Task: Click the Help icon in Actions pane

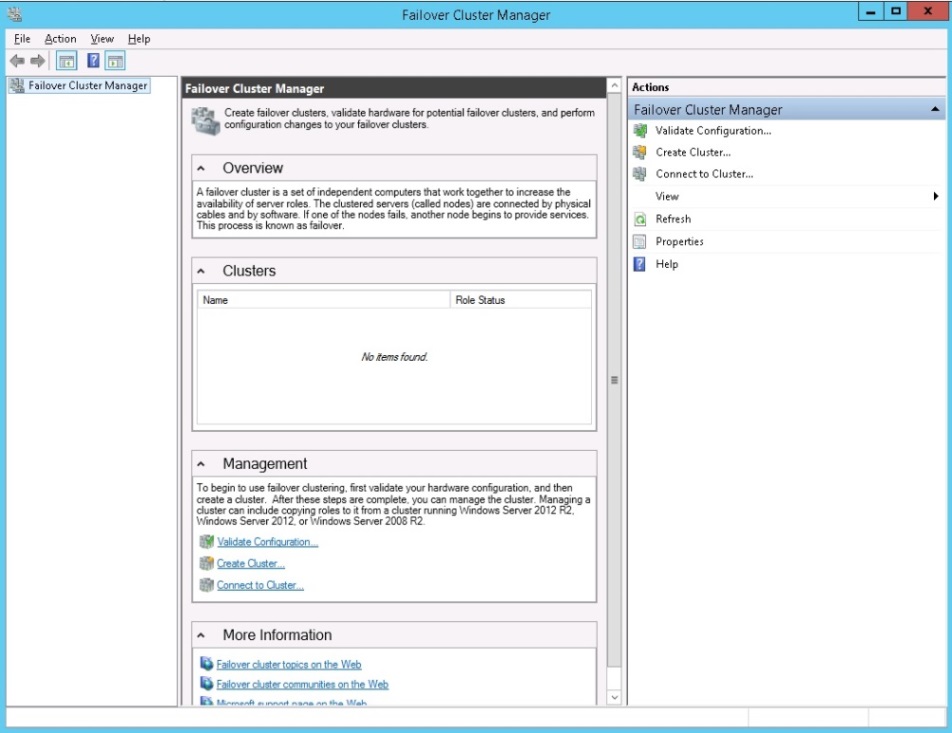Action: pyautogui.click(x=640, y=264)
